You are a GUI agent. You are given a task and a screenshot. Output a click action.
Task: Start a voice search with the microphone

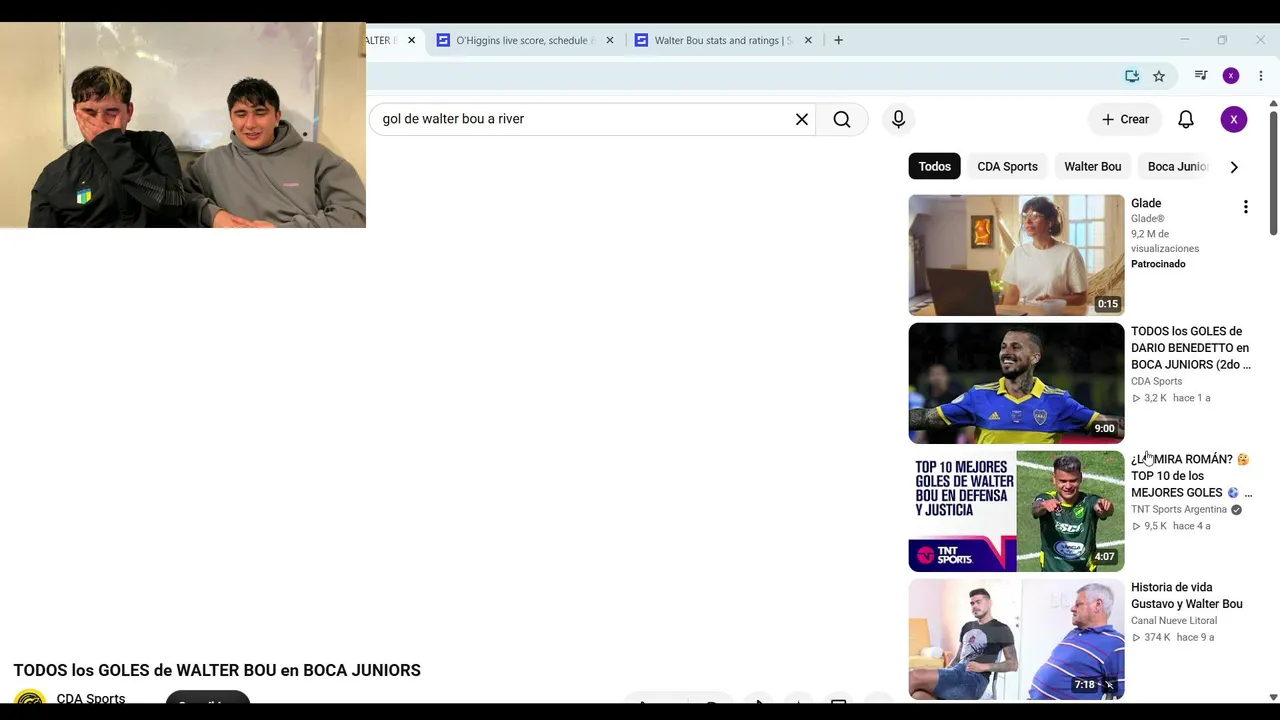pyautogui.click(x=898, y=119)
